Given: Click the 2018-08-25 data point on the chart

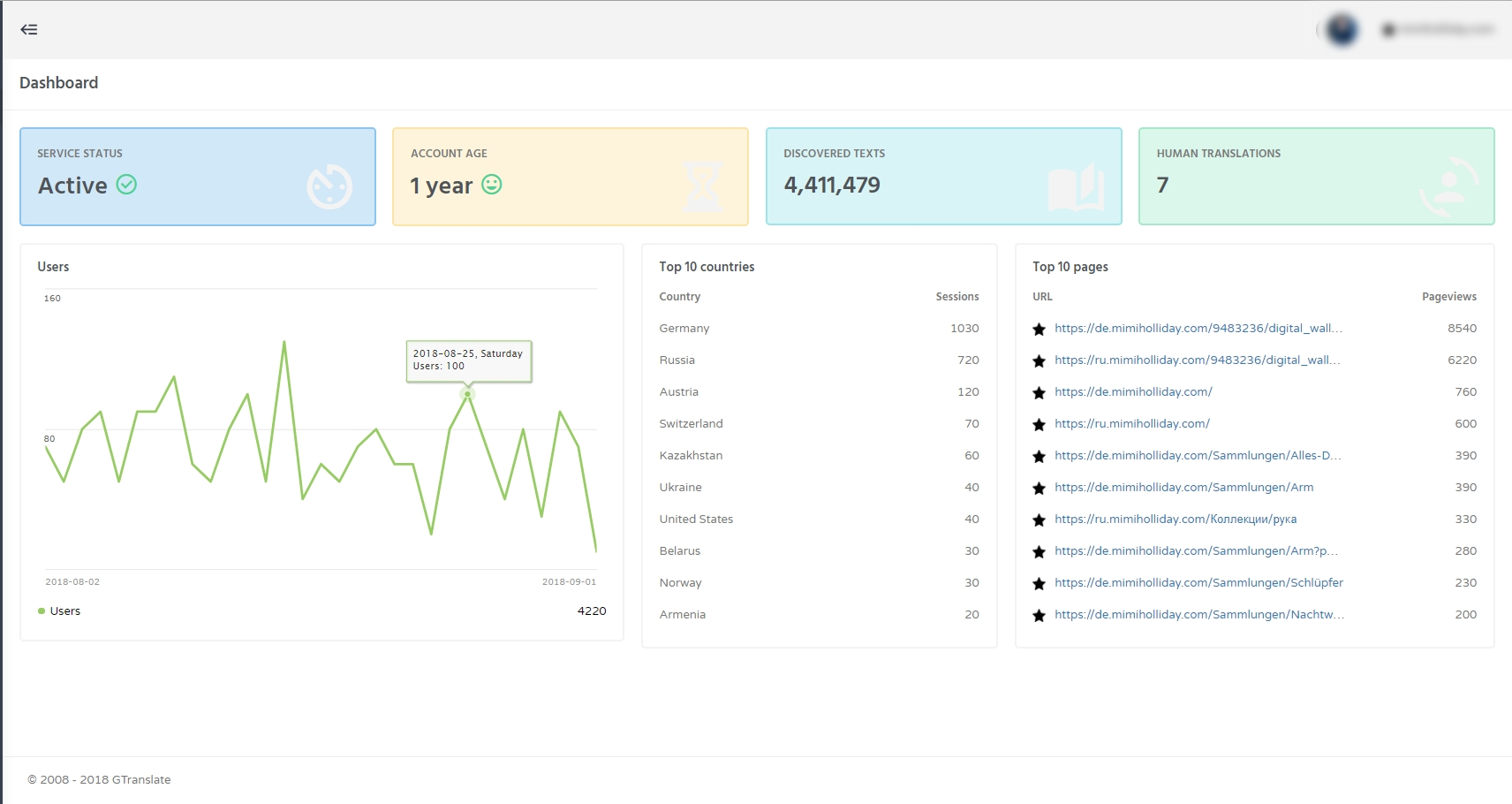Looking at the screenshot, I should 468,395.
